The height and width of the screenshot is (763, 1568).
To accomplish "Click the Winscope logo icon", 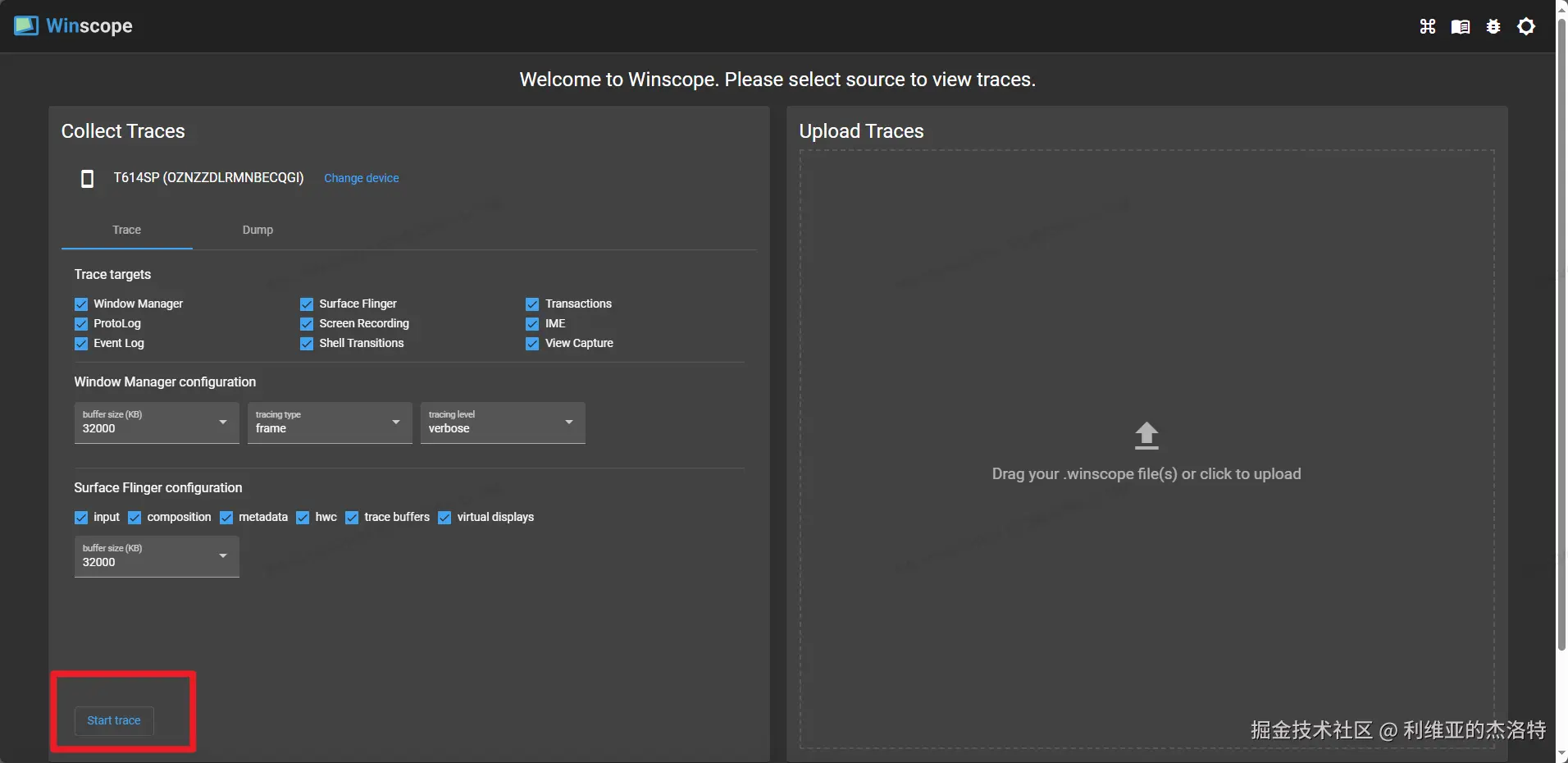I will coord(25,25).
